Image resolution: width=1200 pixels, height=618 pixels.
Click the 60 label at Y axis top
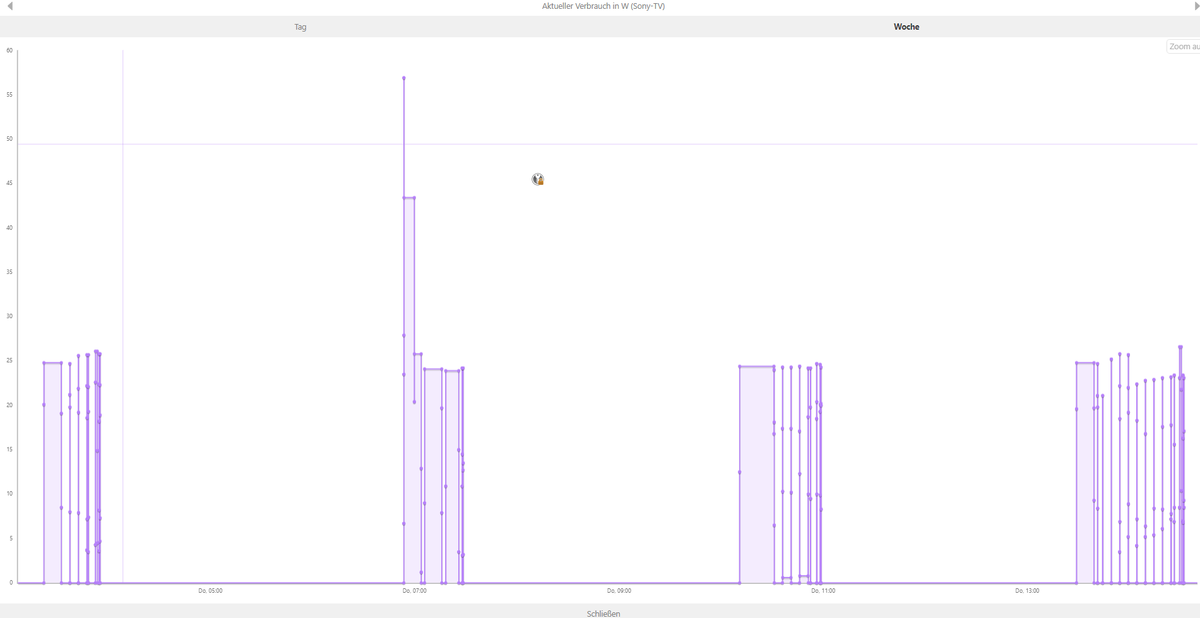[x=9, y=51]
